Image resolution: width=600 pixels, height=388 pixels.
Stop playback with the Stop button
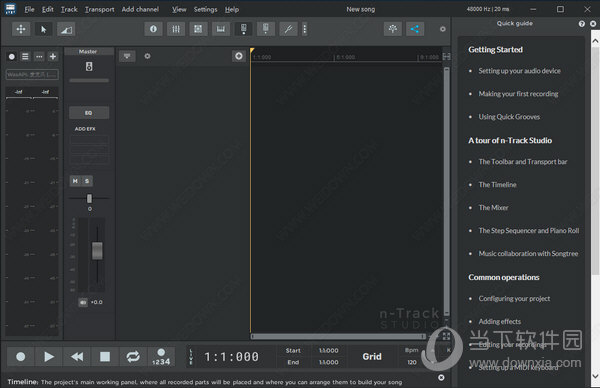point(105,357)
